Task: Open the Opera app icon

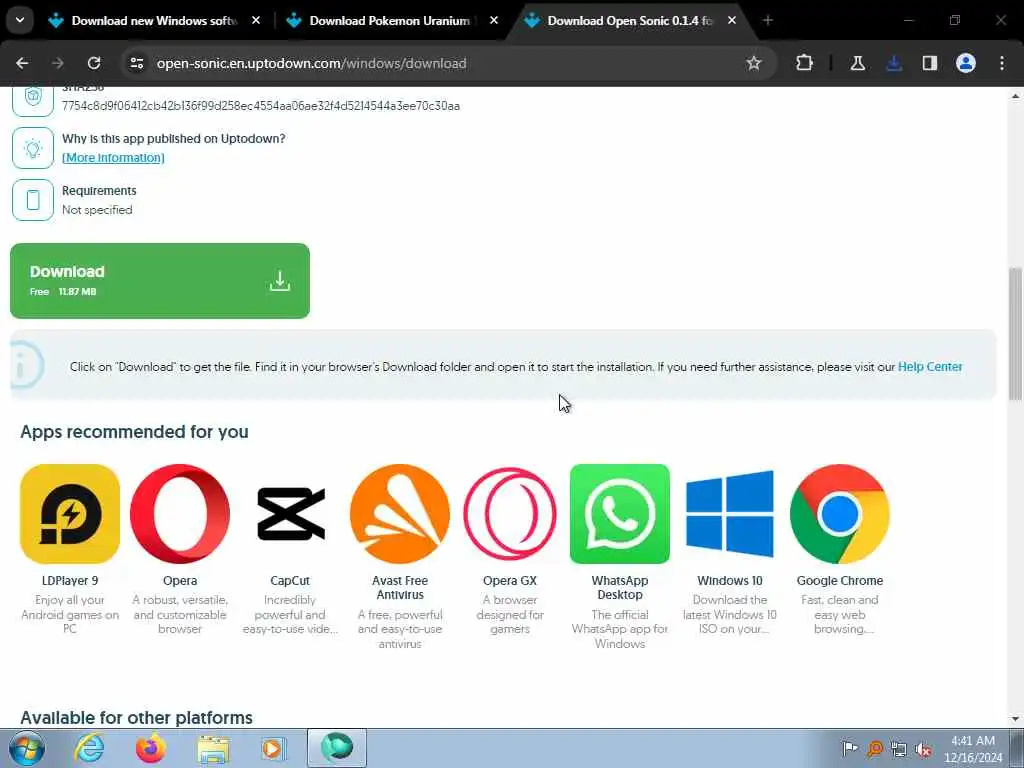Action: click(x=180, y=514)
